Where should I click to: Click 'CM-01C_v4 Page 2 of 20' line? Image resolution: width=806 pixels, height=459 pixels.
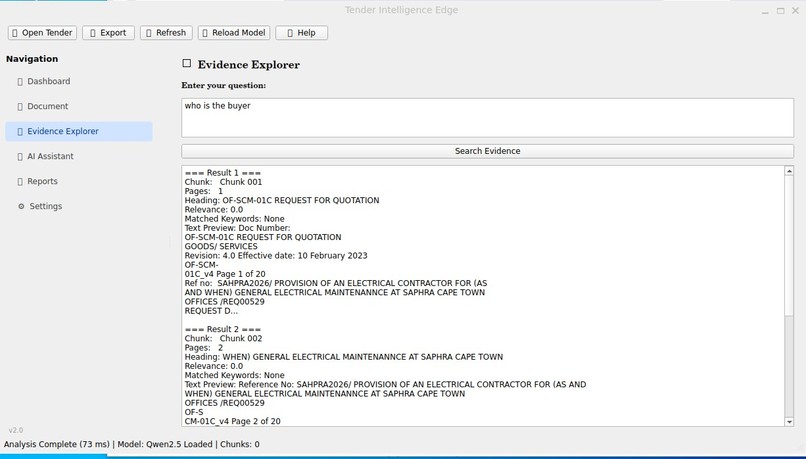pos(232,421)
